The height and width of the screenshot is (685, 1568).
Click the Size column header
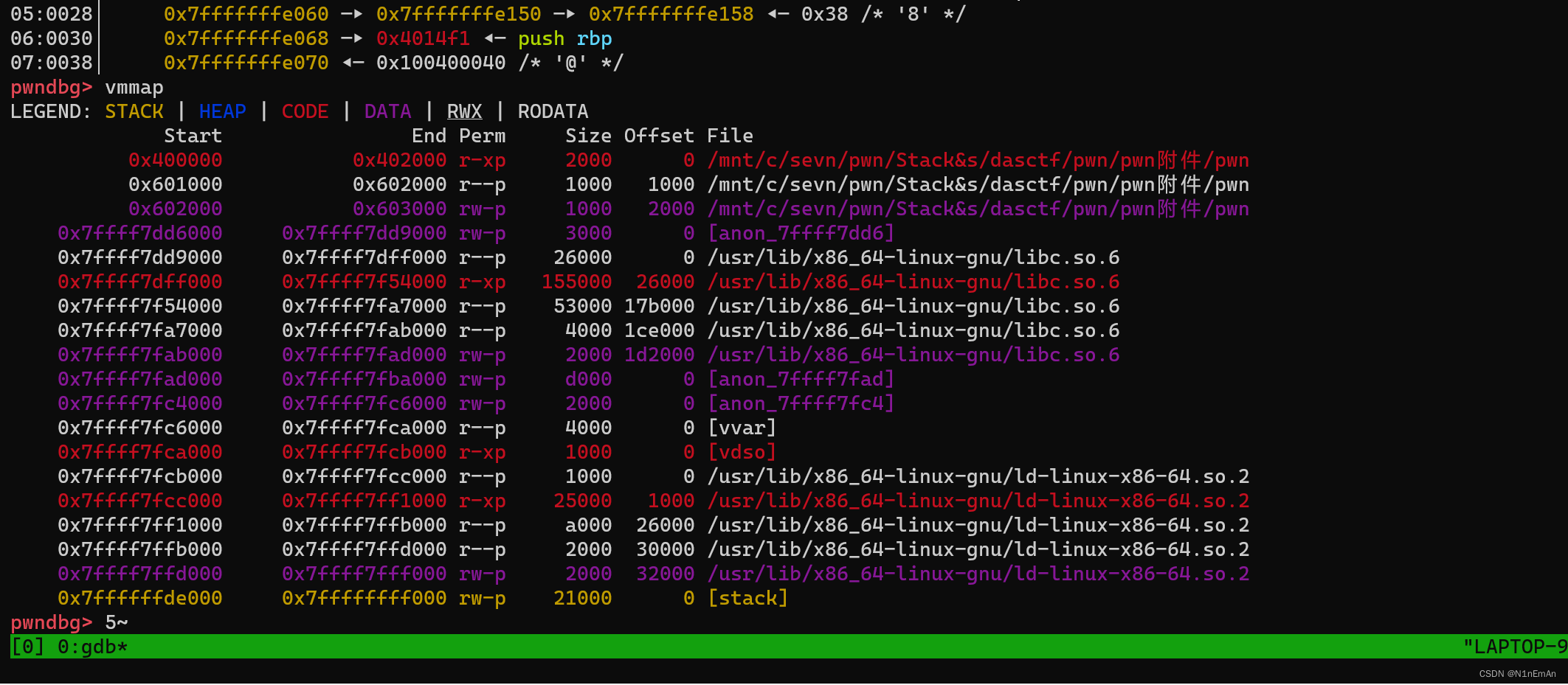point(589,136)
